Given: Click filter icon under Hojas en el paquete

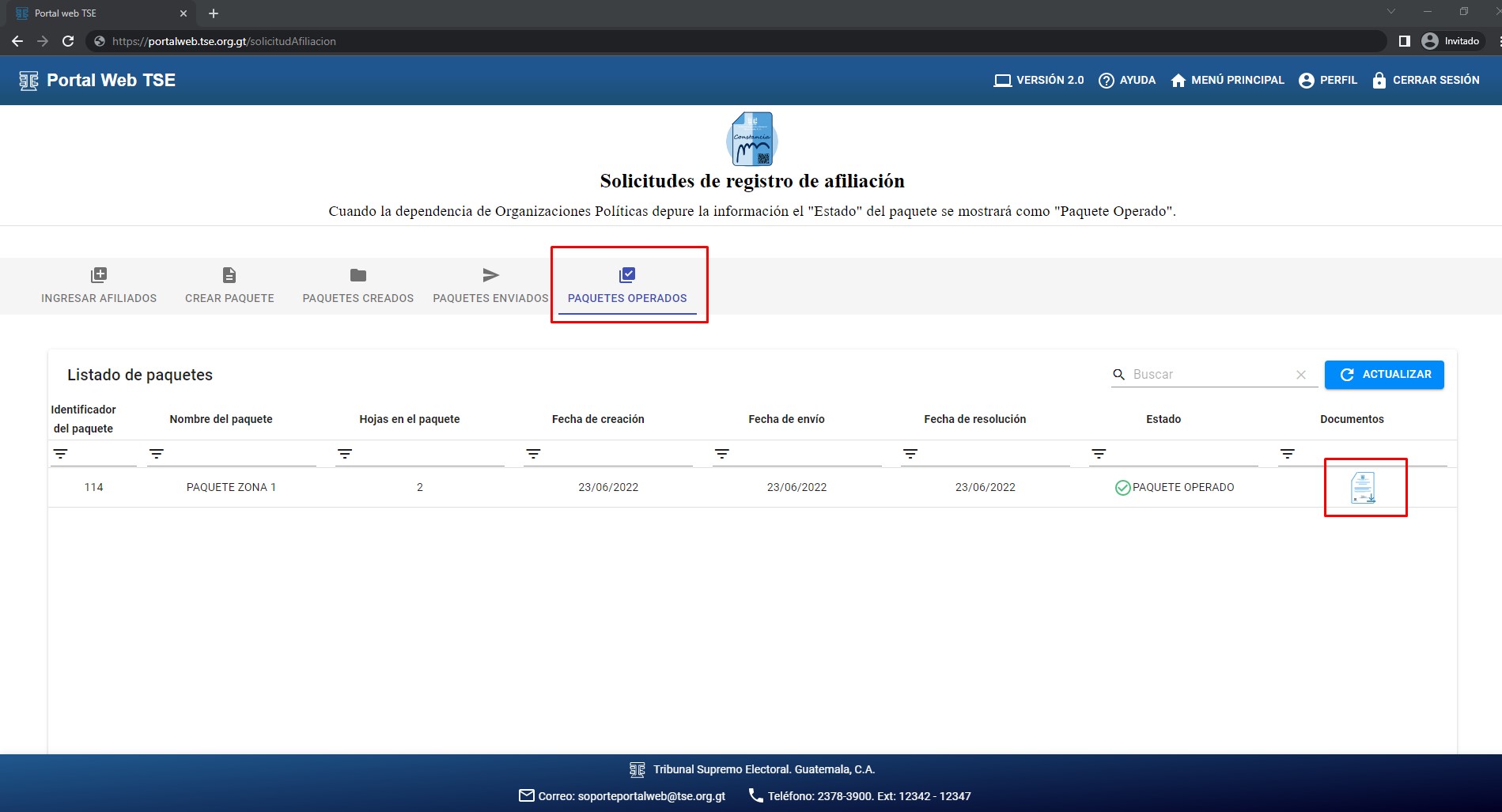Looking at the screenshot, I should click(345, 454).
